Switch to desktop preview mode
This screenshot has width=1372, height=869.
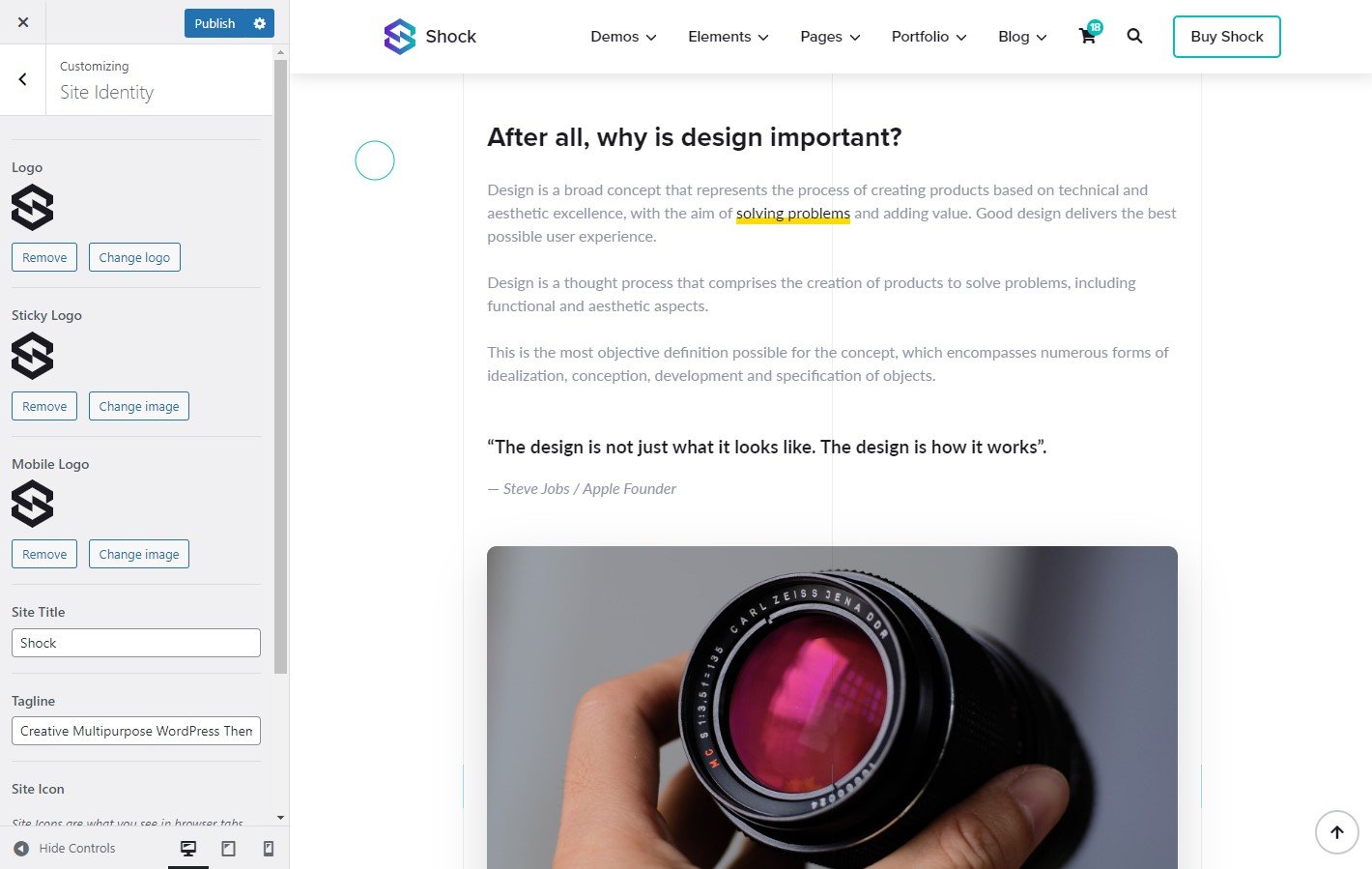point(188,849)
